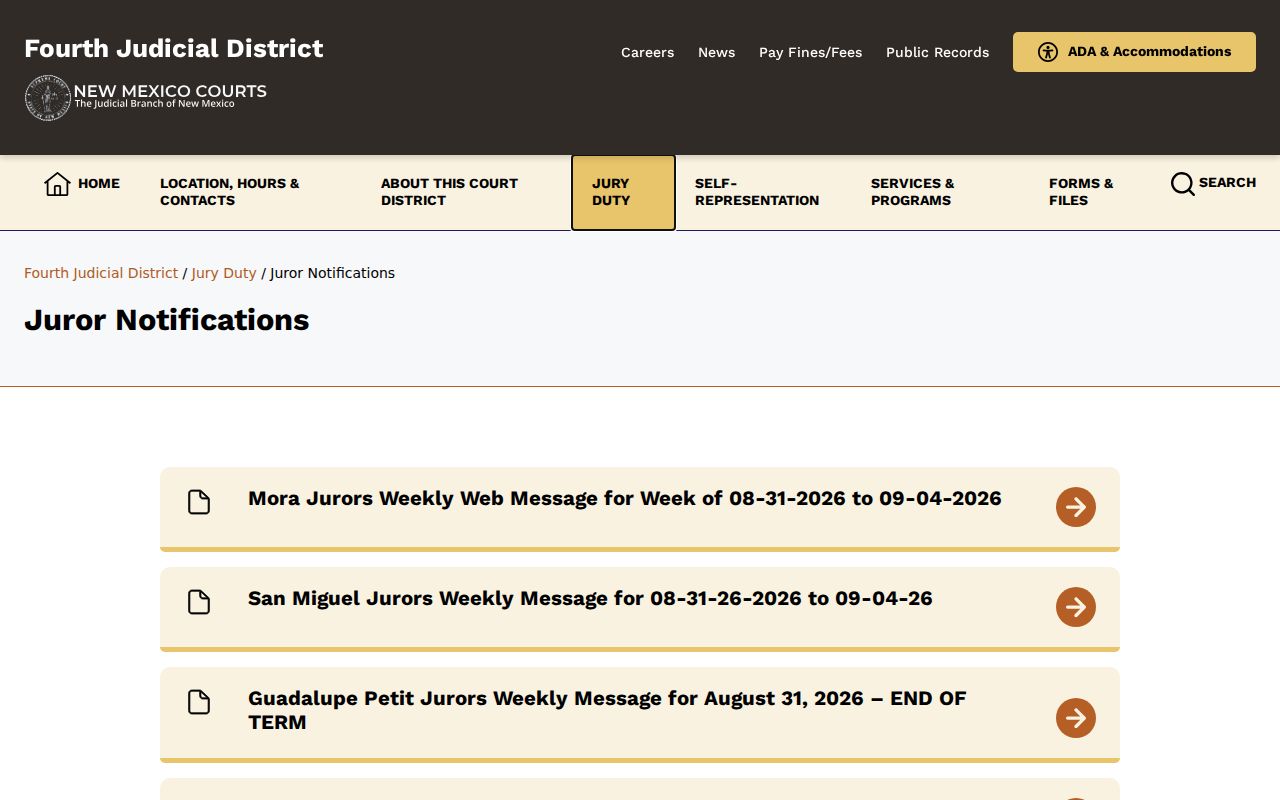Open Mora Jurors message via arrow icon
The width and height of the screenshot is (1280, 800).
pyautogui.click(x=1076, y=507)
